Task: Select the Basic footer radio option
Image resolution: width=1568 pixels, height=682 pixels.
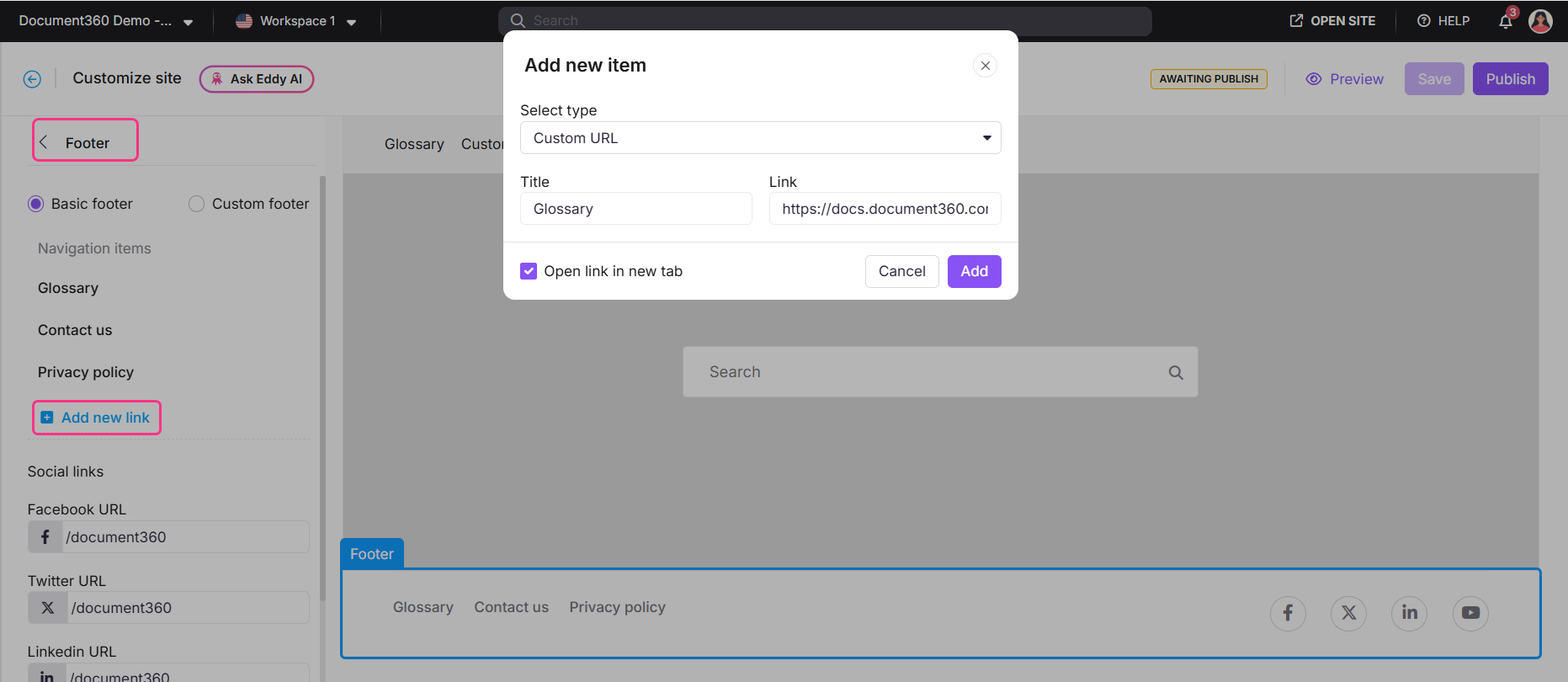Action: (35, 204)
